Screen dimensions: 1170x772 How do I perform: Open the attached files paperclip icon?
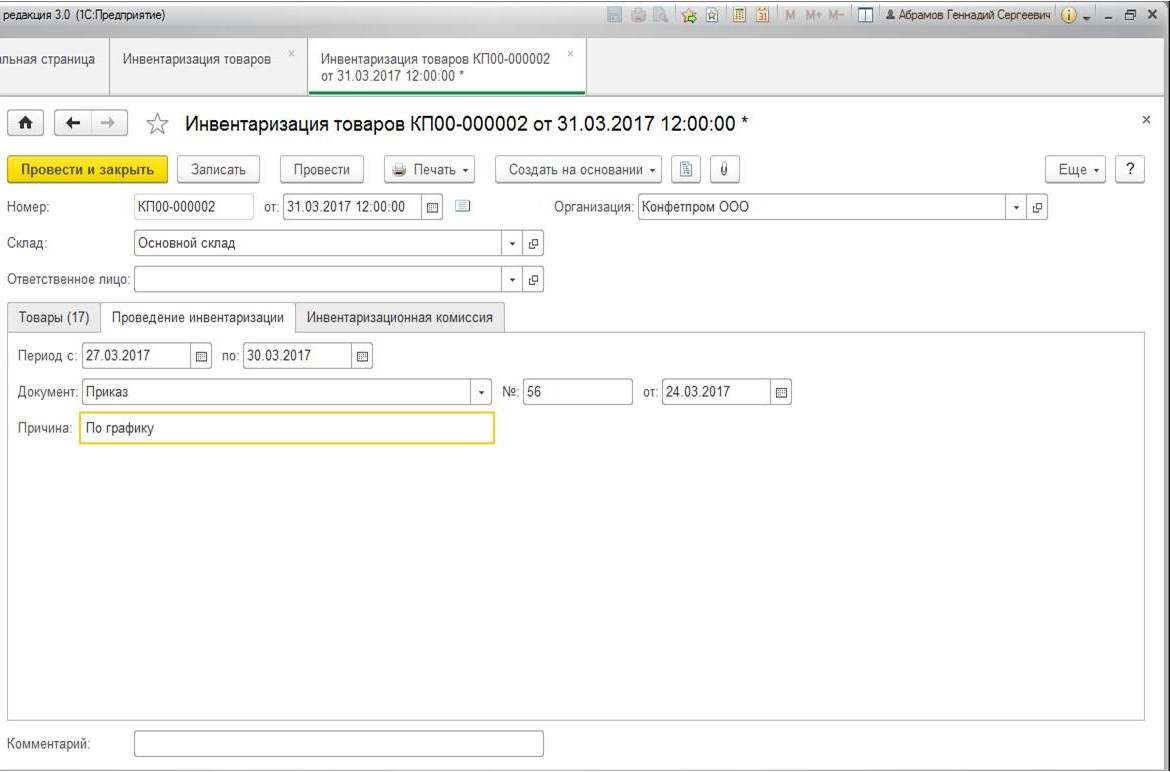click(724, 169)
